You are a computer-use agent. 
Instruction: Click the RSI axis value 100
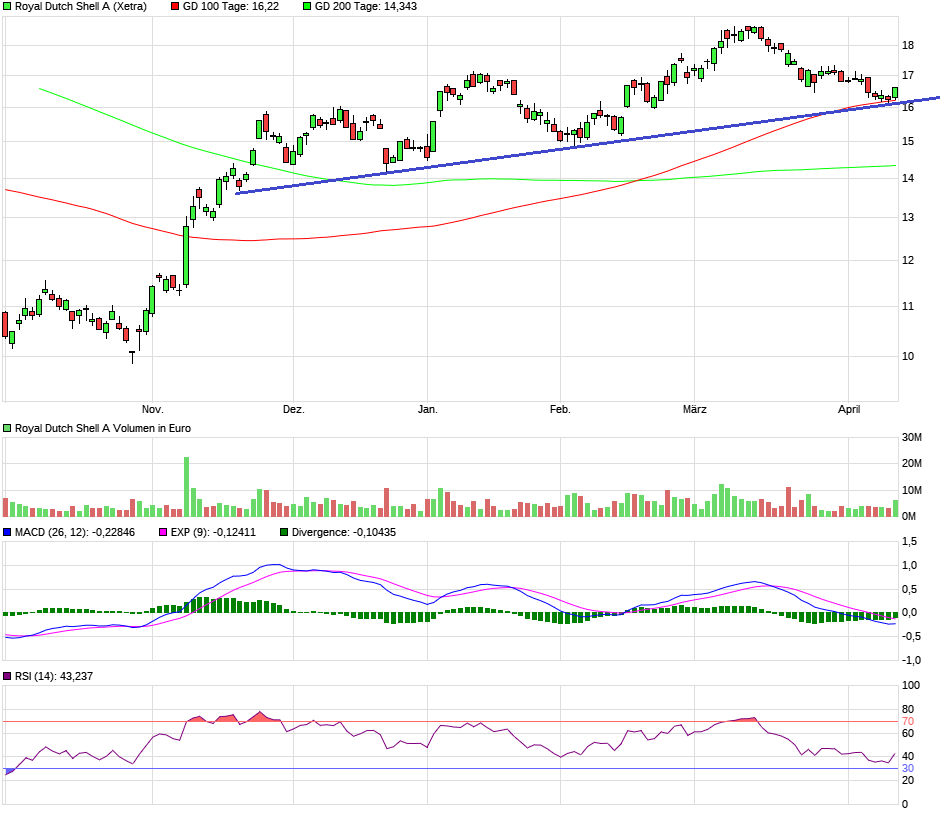click(x=911, y=686)
